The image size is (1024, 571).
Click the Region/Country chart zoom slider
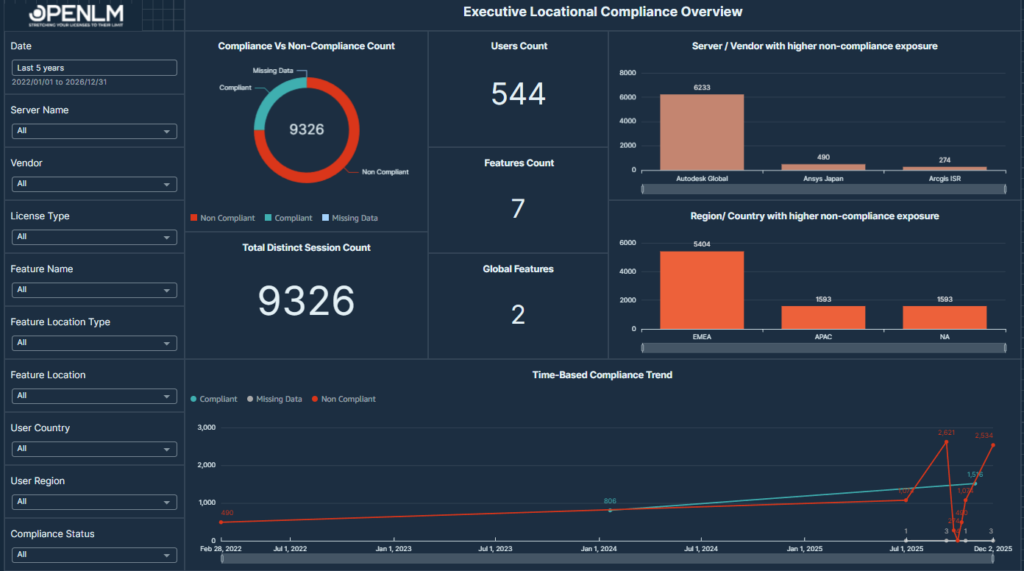point(824,348)
